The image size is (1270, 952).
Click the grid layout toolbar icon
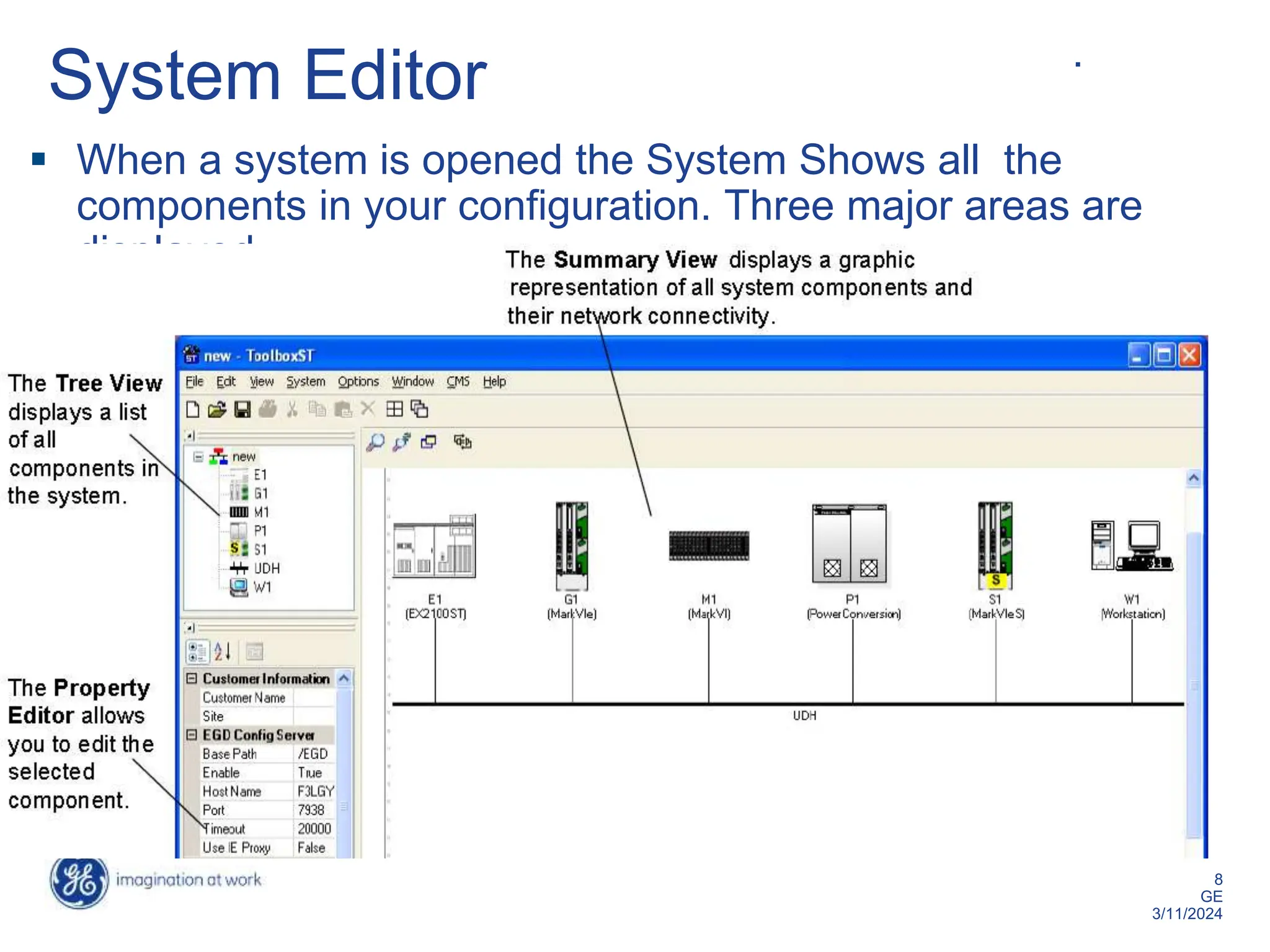(x=394, y=408)
